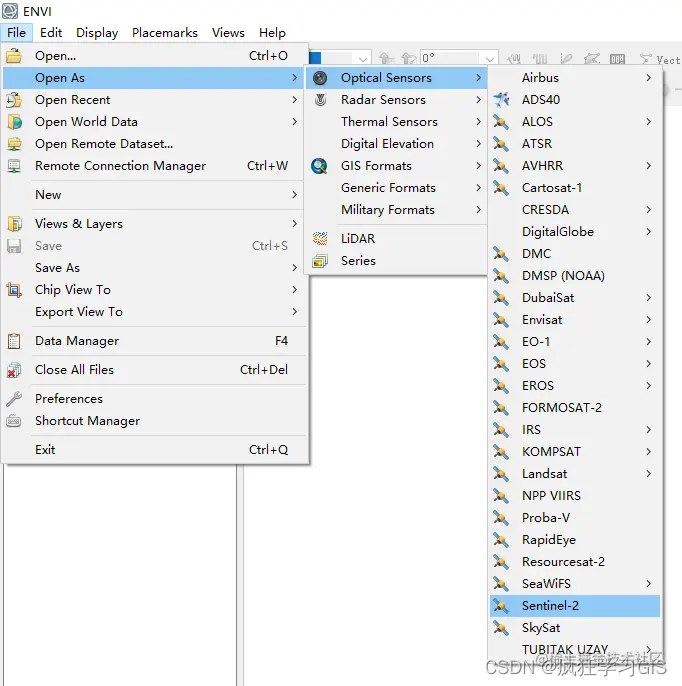Click the Vector toolbar button
Screen dimensions: 682x686
coord(660,60)
